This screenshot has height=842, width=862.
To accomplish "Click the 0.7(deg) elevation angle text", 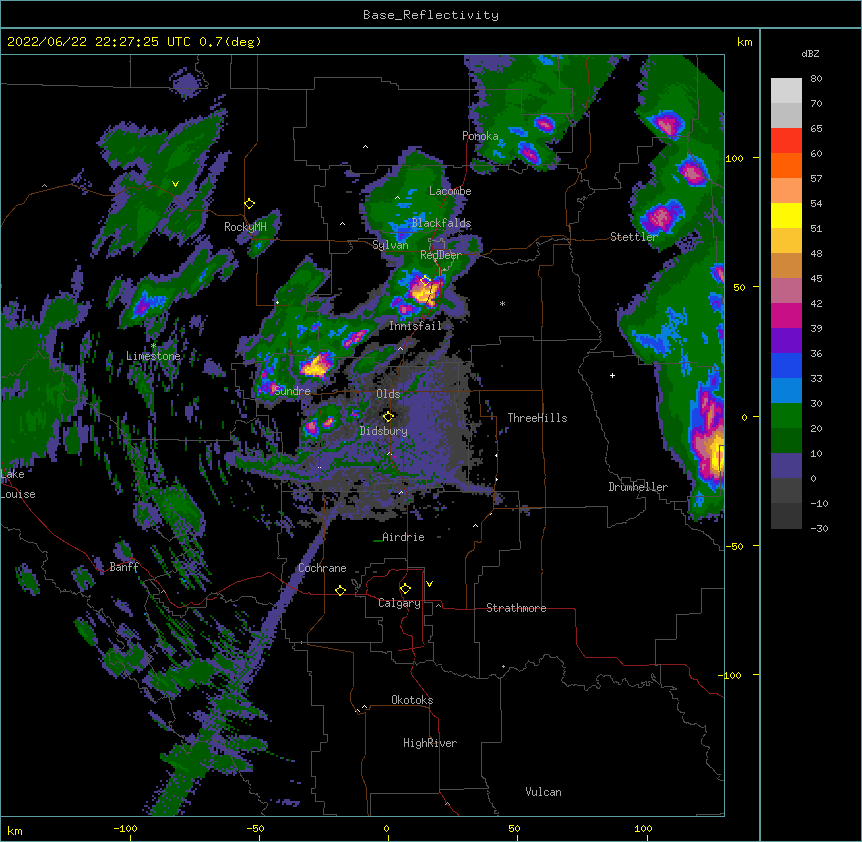I will 230,42.
